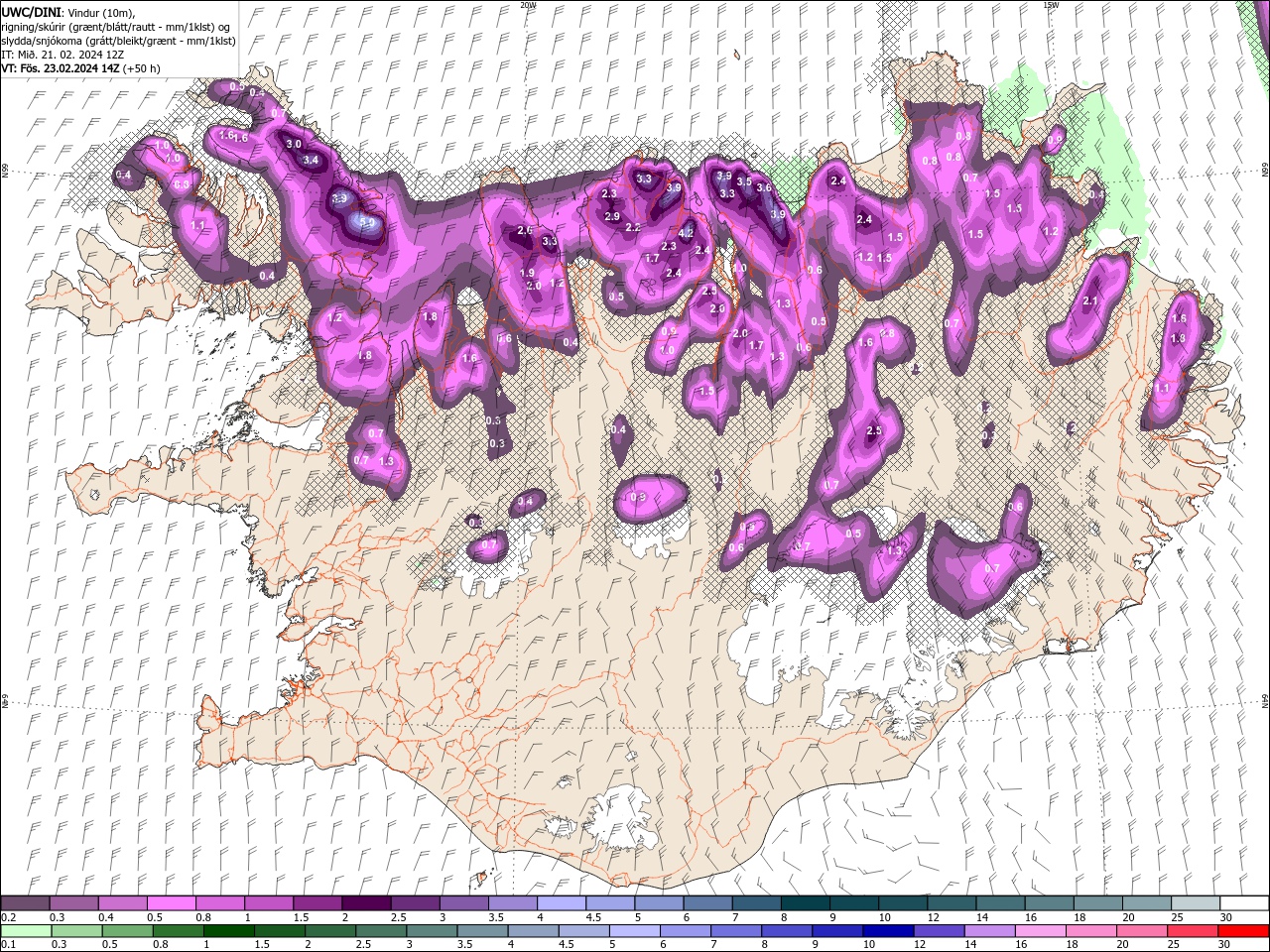The height and width of the screenshot is (952, 1270).
Task: Click the light pink 16 swatch in the lower legend row
Action: (1041, 931)
